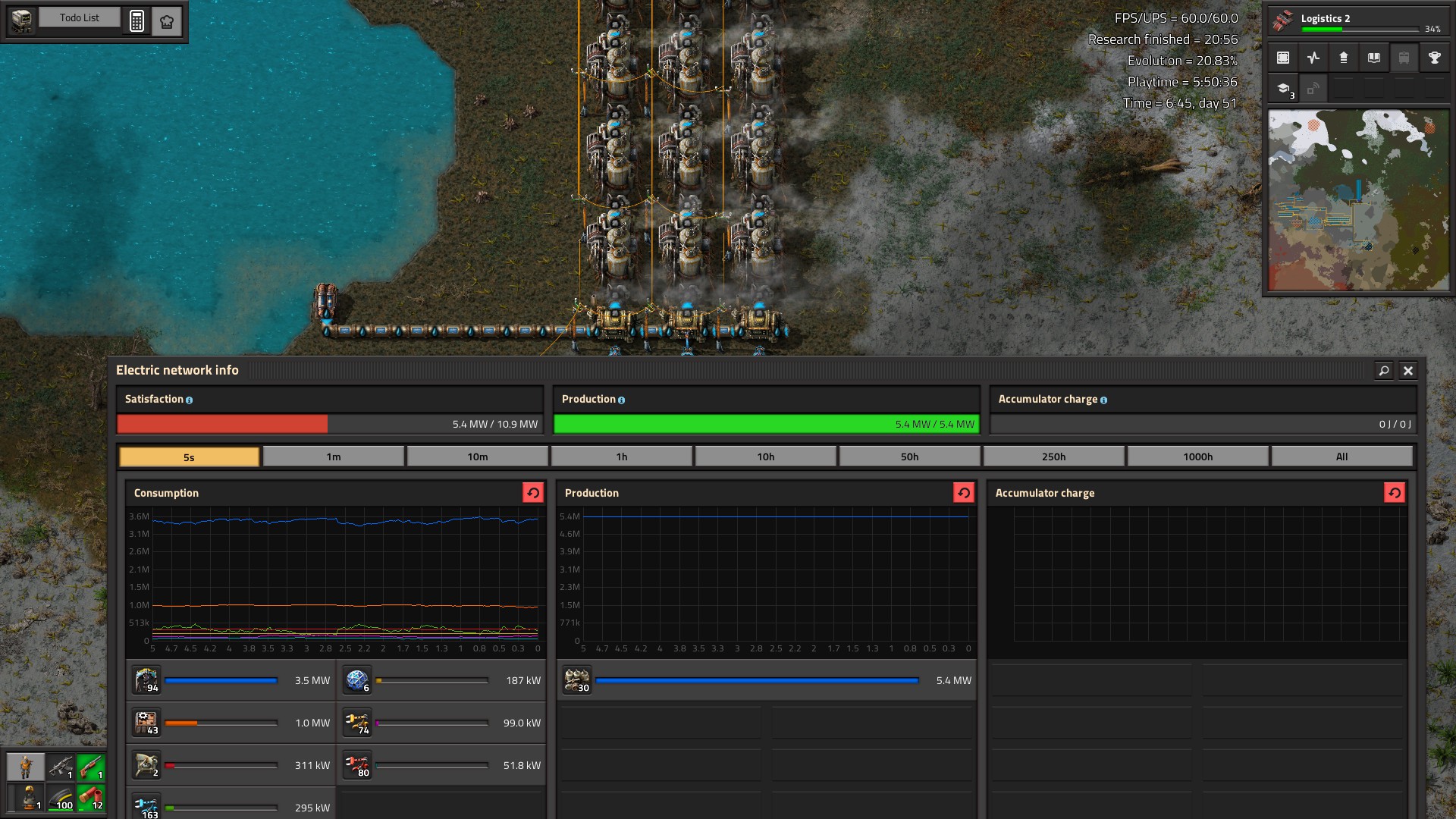Click the search magnifier in network info
Screen dimensions: 1456x819
1384,371
